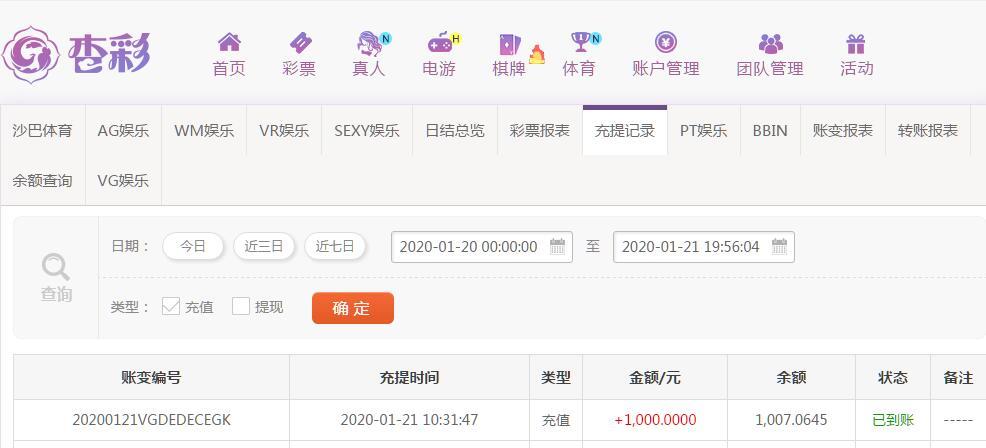986x448 pixels.
Task: Click record number 20200121VGDEDECEGK
Action: (x=152, y=420)
